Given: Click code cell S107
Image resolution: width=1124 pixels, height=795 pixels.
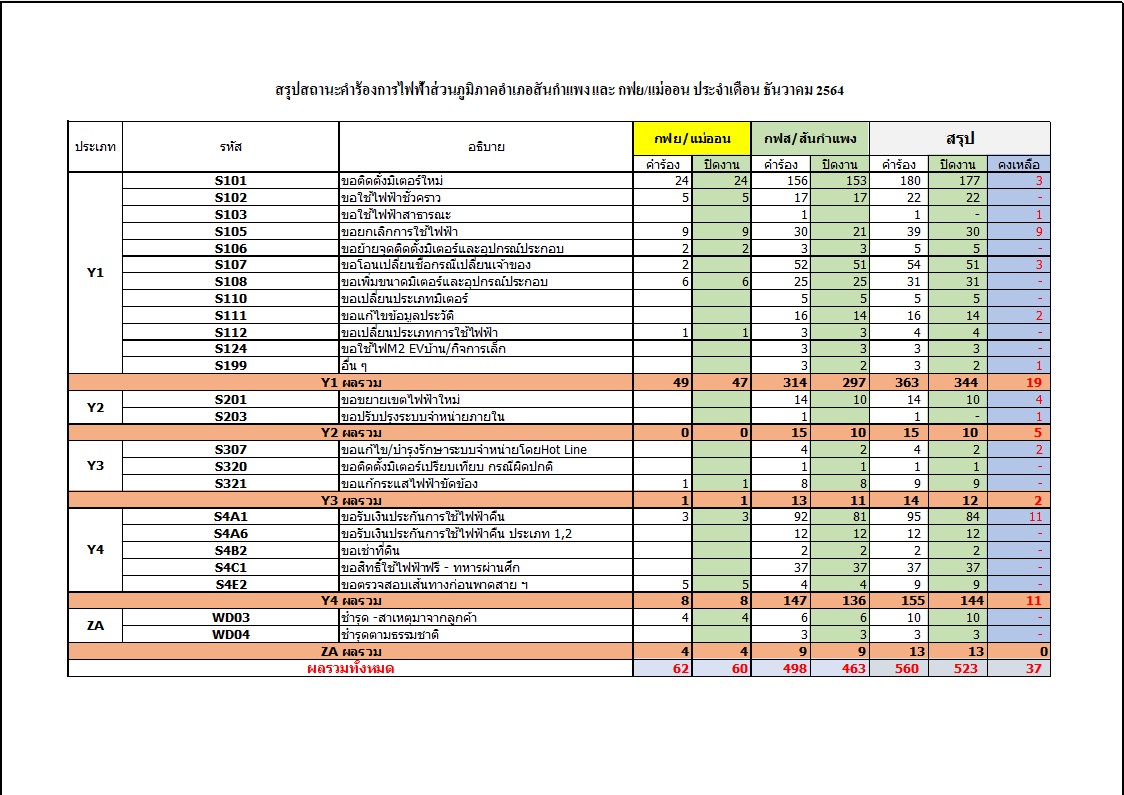Looking at the screenshot, I should pos(231,265).
